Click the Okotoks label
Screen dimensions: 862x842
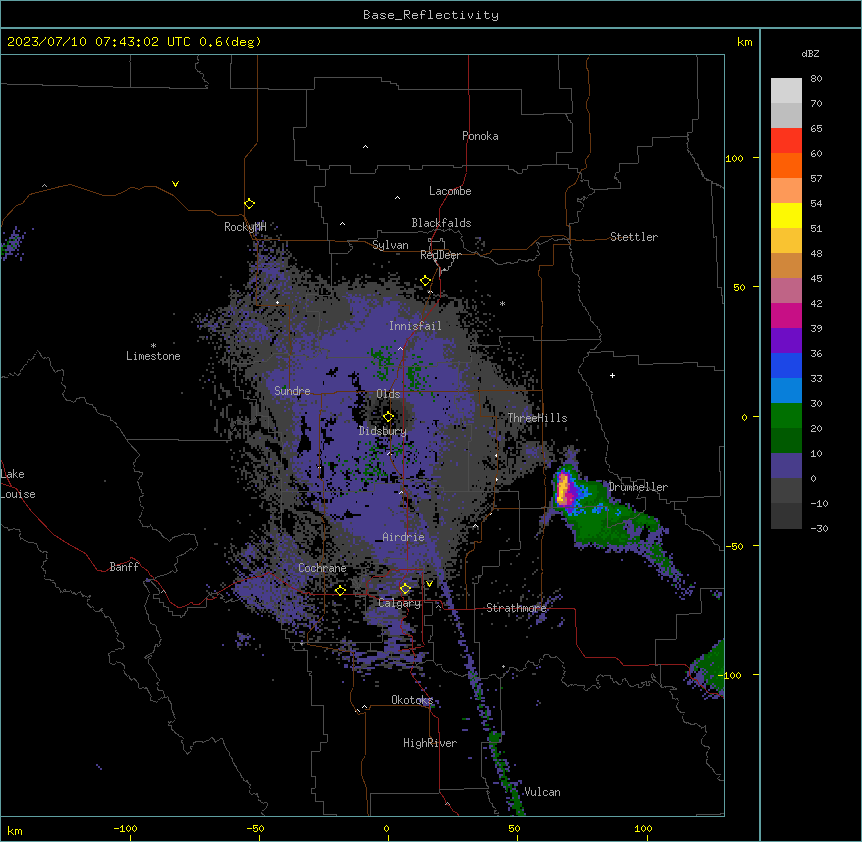(x=412, y=700)
